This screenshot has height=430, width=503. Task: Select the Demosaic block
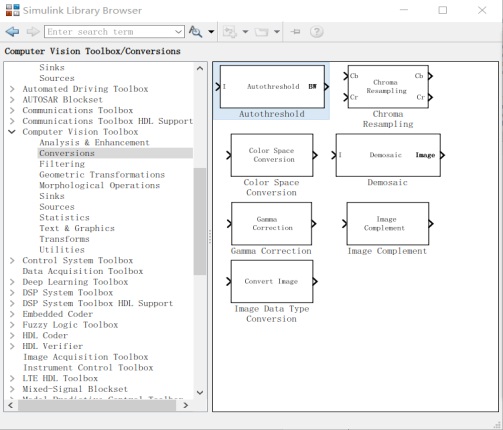[388, 155]
